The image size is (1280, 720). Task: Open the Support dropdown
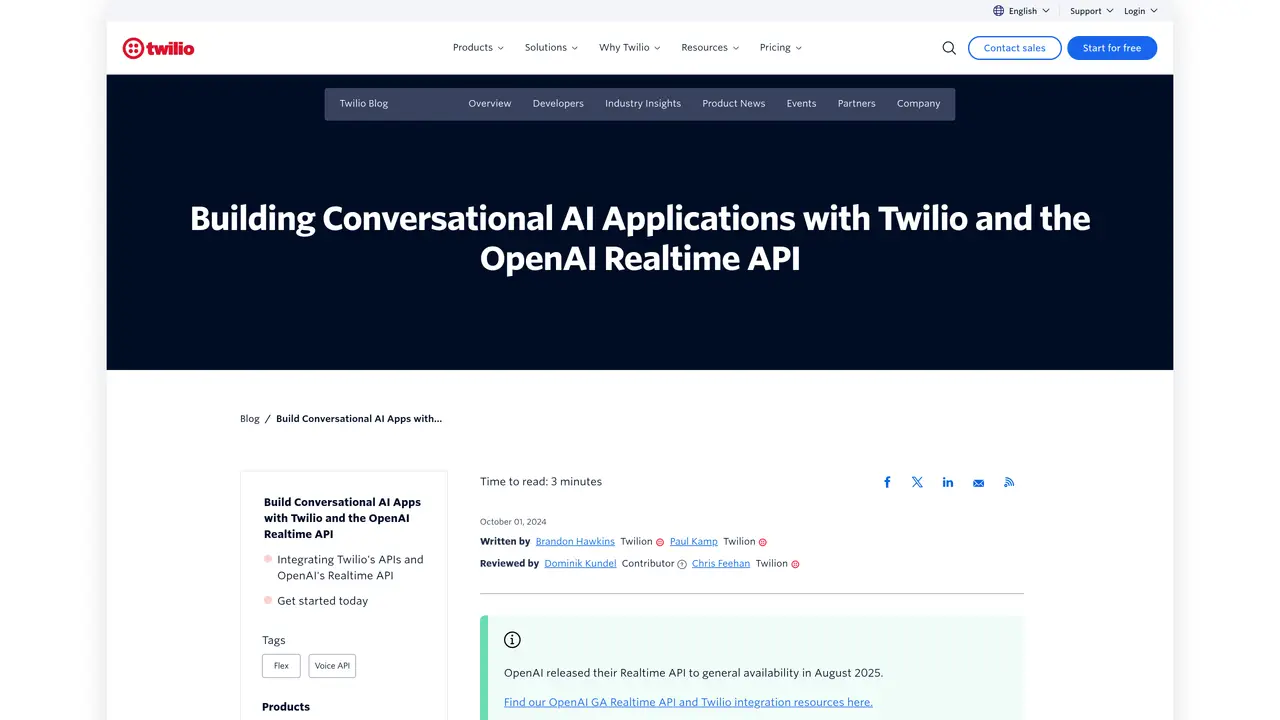(1092, 11)
